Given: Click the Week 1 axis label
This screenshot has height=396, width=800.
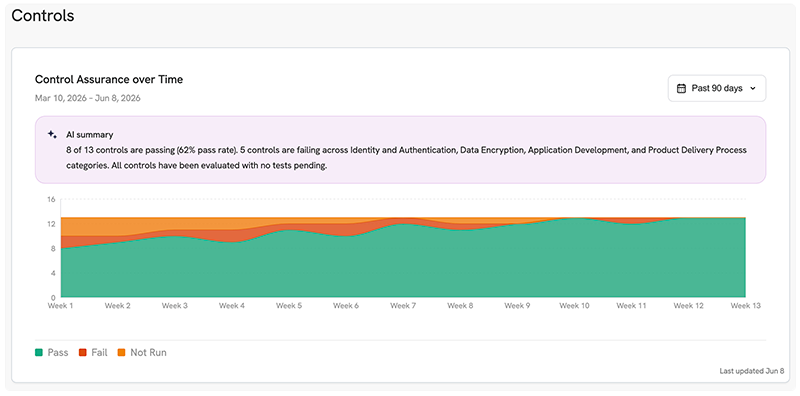Looking at the screenshot, I should click(x=61, y=306).
